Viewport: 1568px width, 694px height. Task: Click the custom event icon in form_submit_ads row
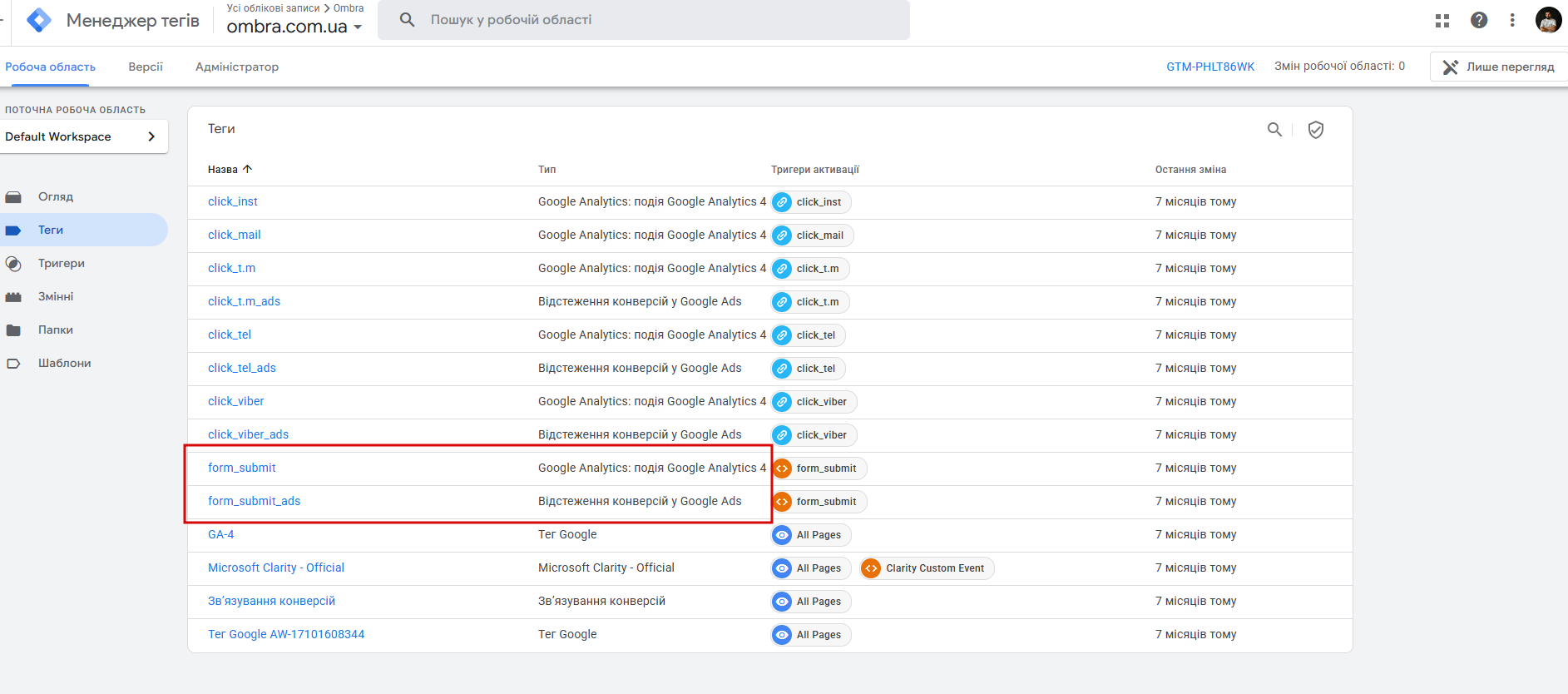tap(782, 502)
